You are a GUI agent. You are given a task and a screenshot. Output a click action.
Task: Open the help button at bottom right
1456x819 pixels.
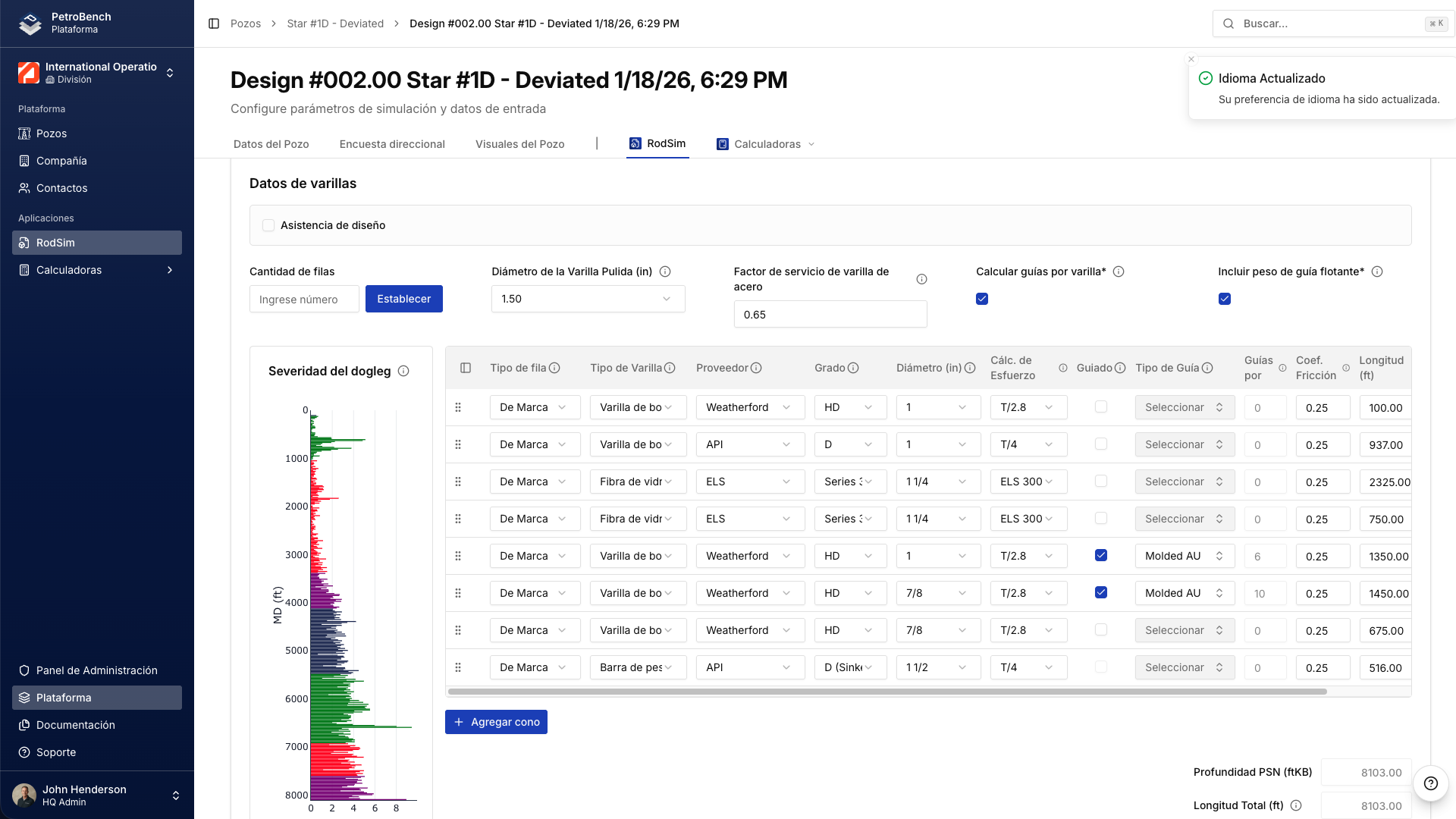[1431, 784]
